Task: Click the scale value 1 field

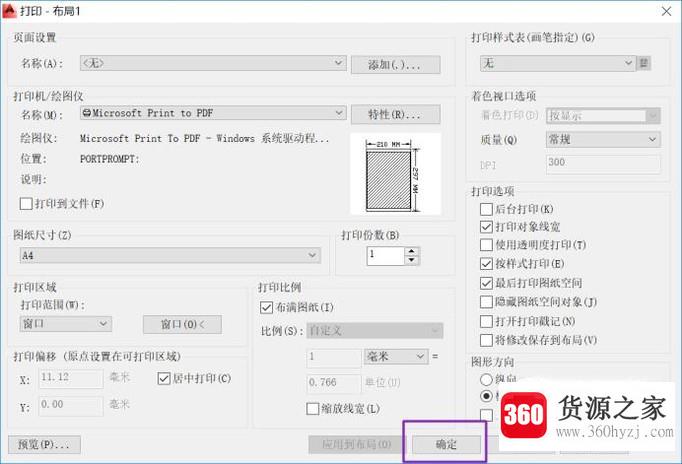Action: 334,357
